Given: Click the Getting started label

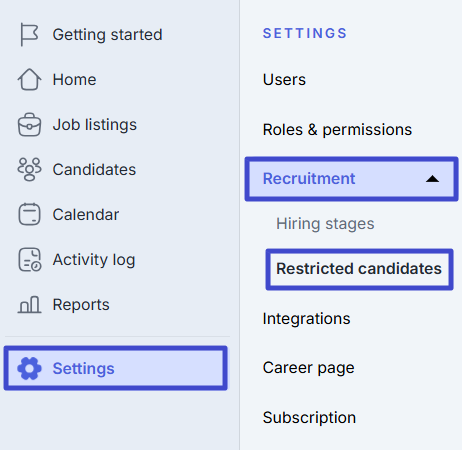Looking at the screenshot, I should point(107,35).
